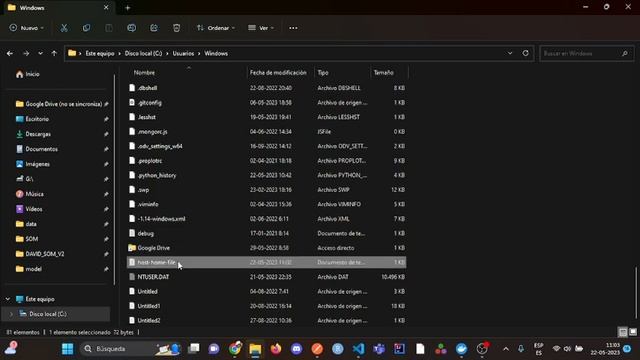Open the Ordenar sort dropdown
Image resolution: width=640 pixels, height=360 pixels.
pyautogui.click(x=216, y=28)
